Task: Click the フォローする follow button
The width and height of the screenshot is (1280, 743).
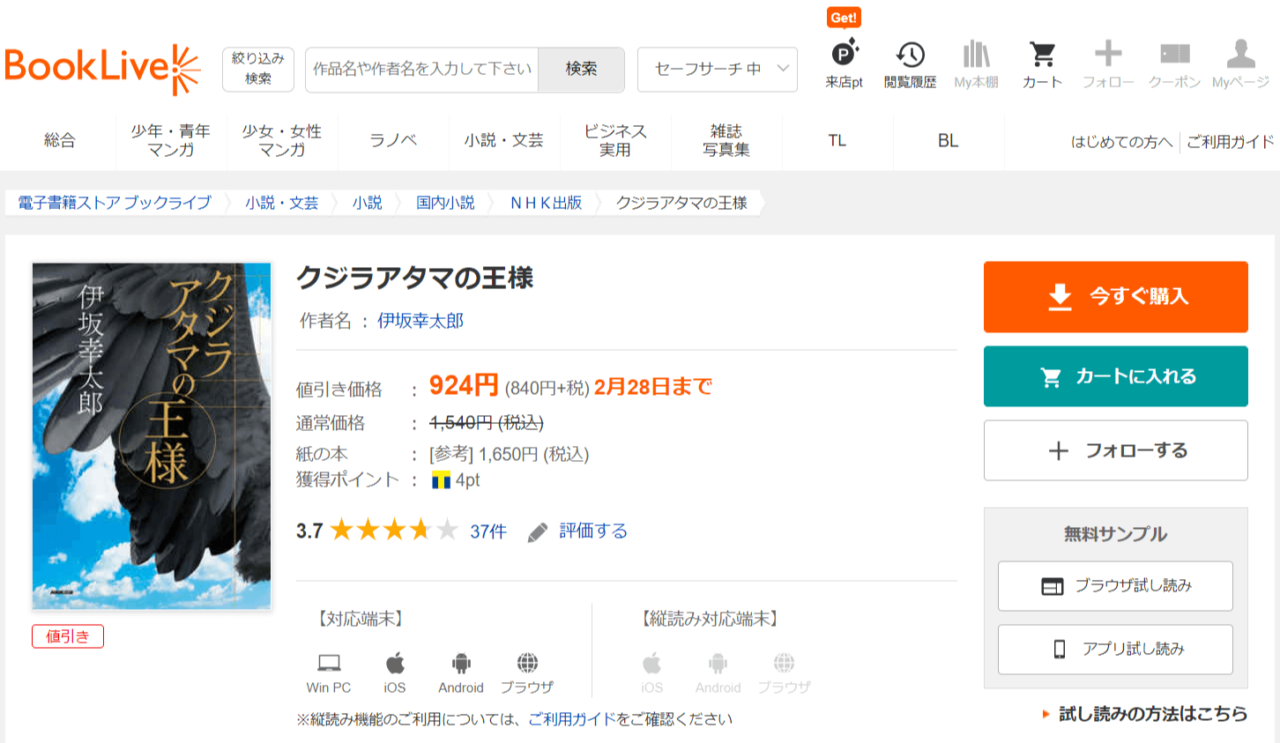Action: [x=1116, y=451]
